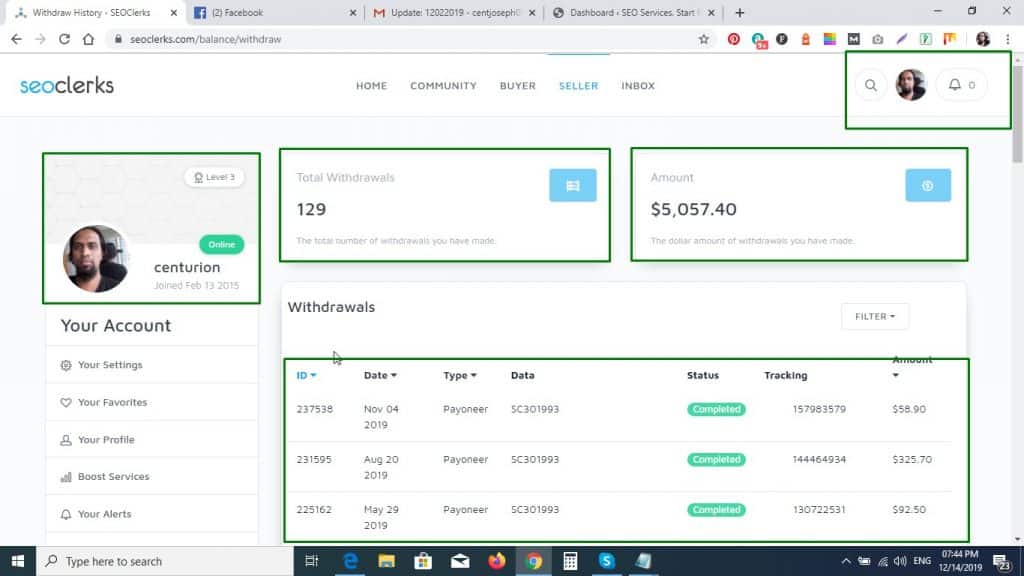1024x576 pixels.
Task: Go back to the previous page
Action: (16, 39)
